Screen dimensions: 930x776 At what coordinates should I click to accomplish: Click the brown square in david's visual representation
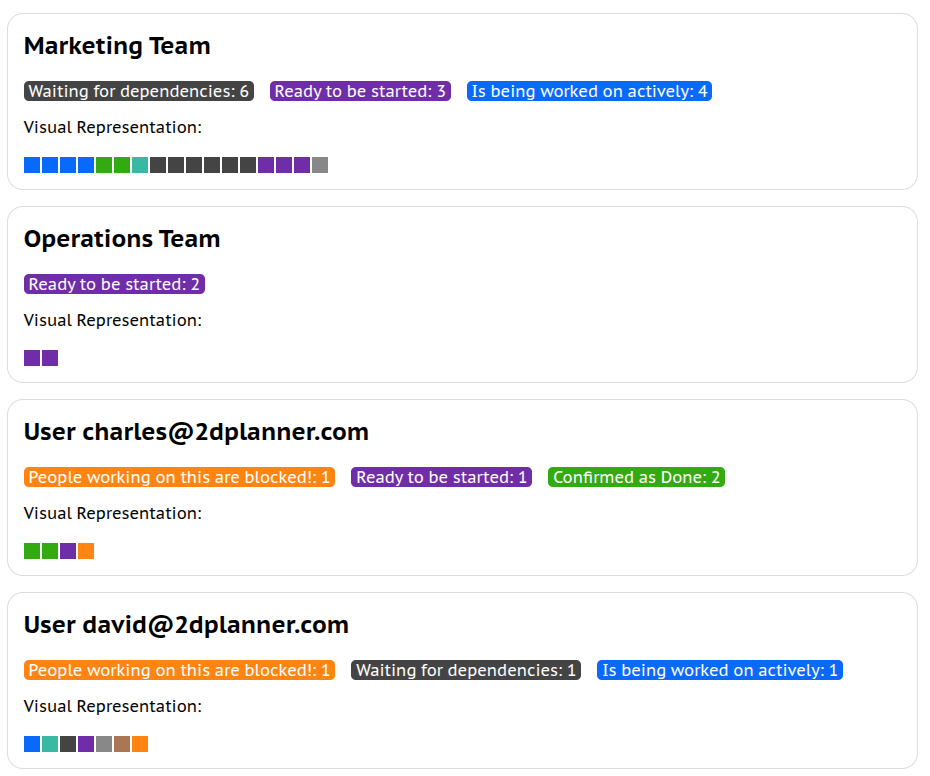click(122, 744)
